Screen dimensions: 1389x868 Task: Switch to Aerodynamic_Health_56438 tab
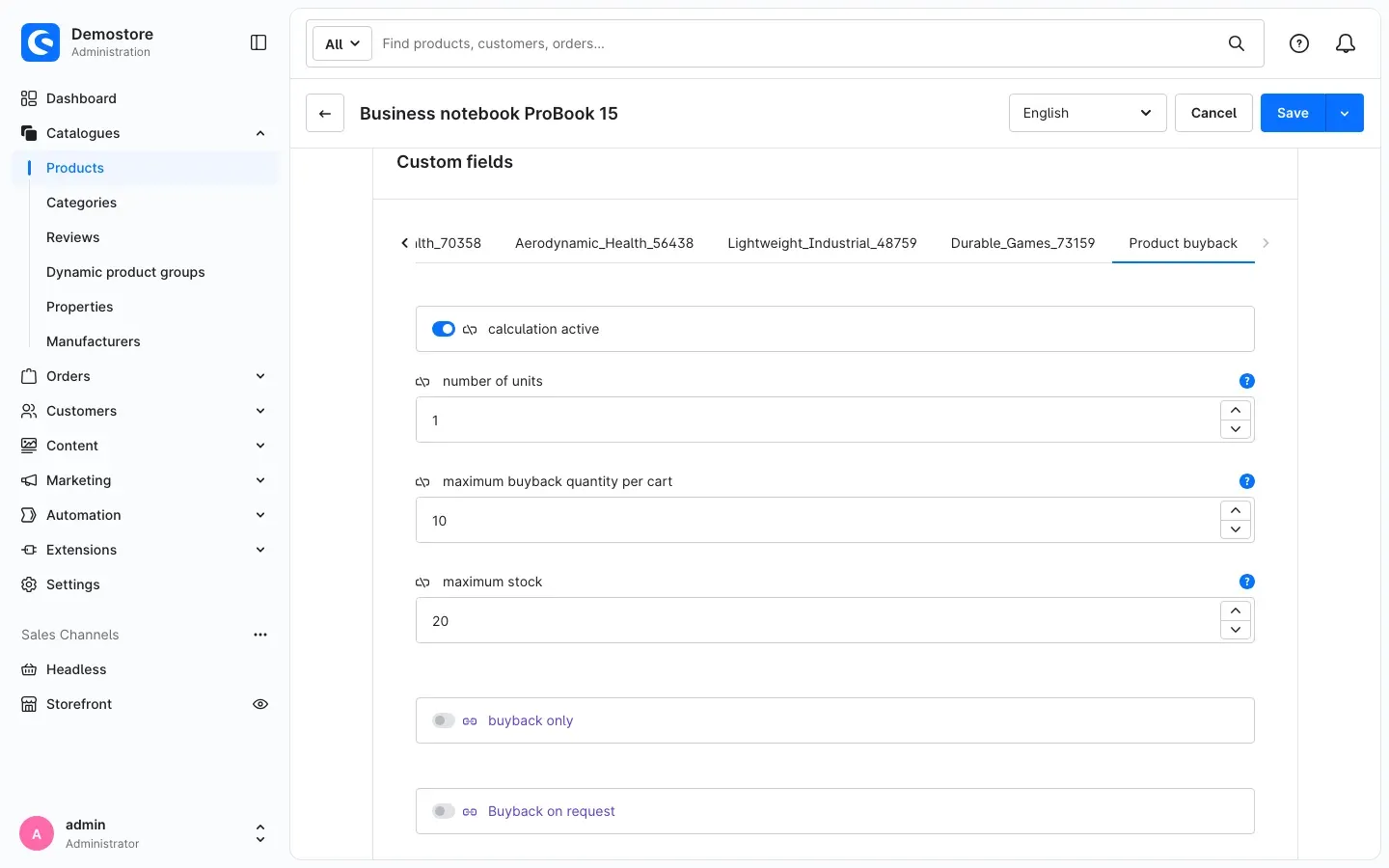tap(604, 243)
